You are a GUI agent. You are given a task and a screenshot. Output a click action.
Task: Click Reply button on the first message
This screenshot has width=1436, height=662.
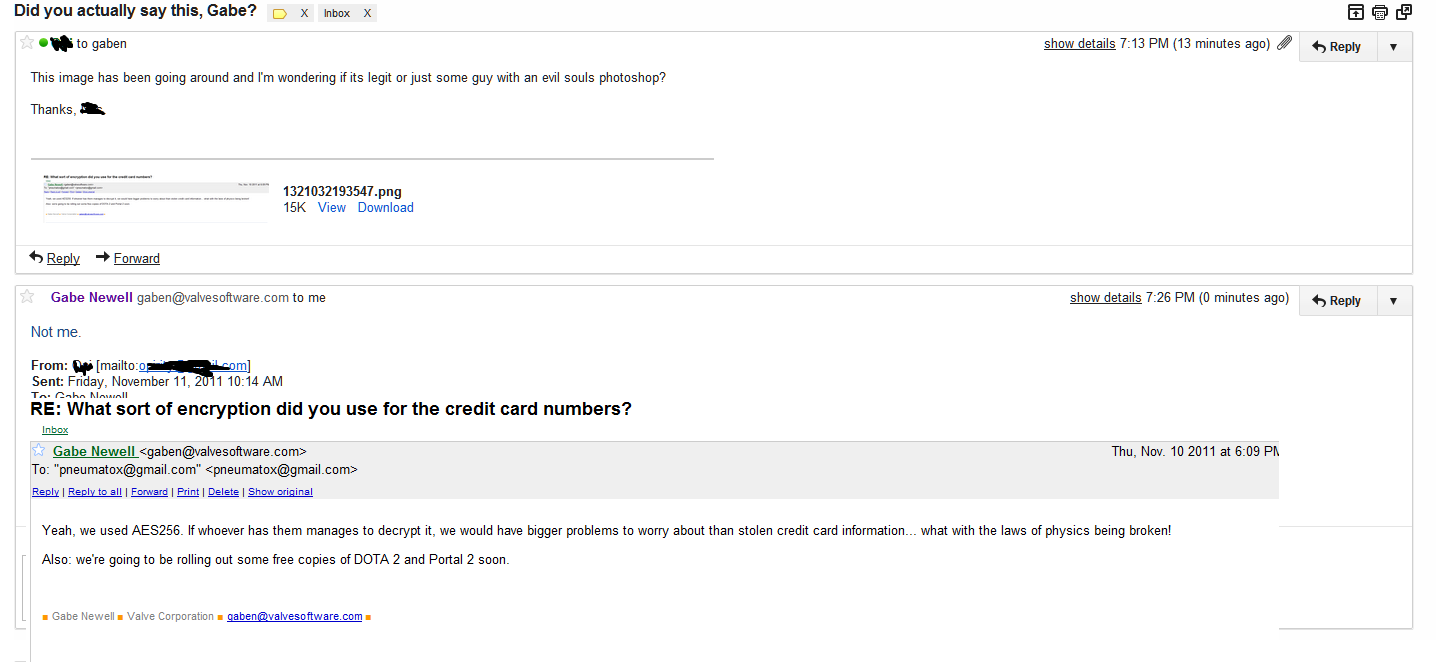(x=1336, y=47)
